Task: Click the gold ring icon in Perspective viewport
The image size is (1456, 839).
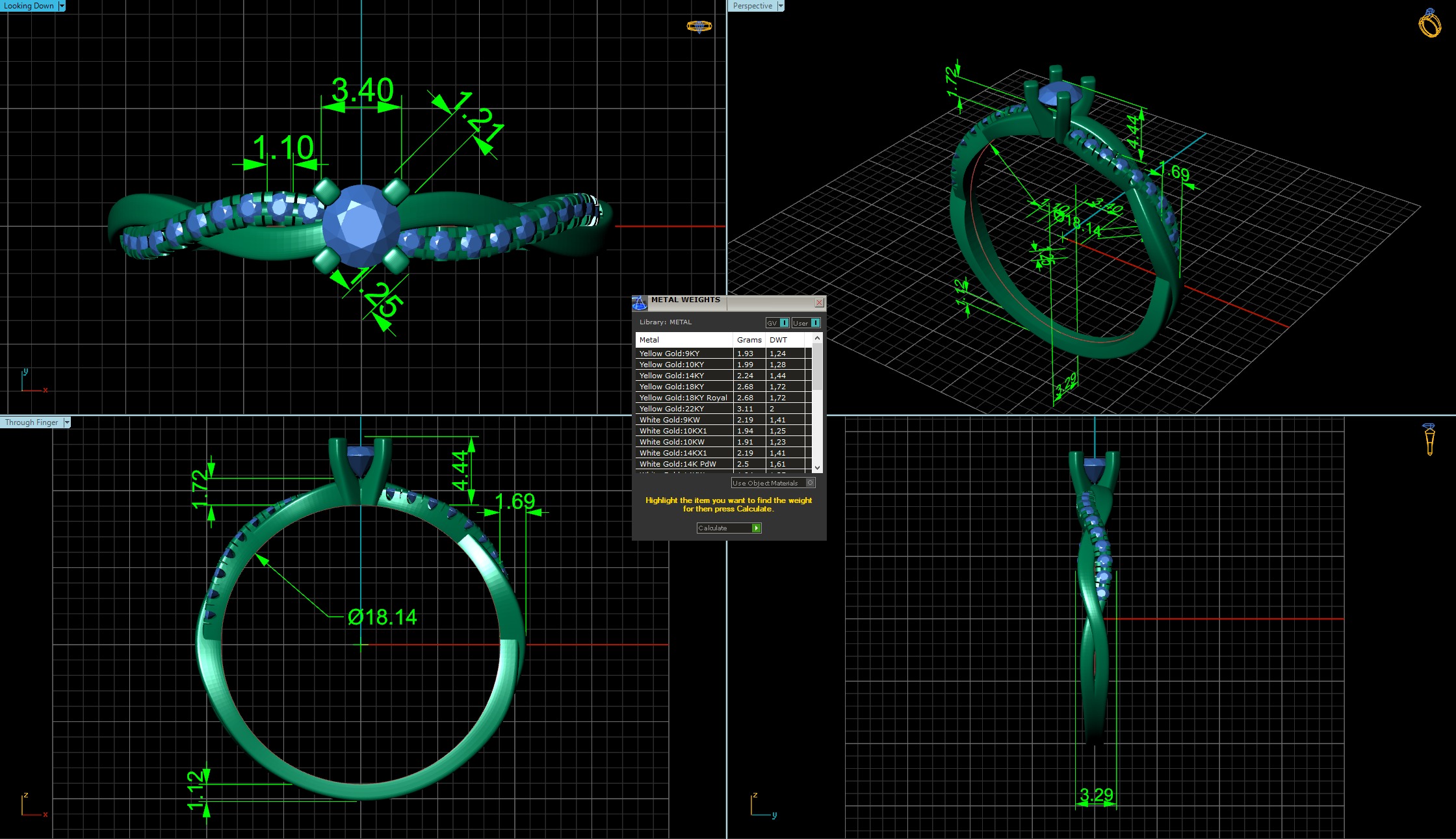Action: pyautogui.click(x=1429, y=24)
